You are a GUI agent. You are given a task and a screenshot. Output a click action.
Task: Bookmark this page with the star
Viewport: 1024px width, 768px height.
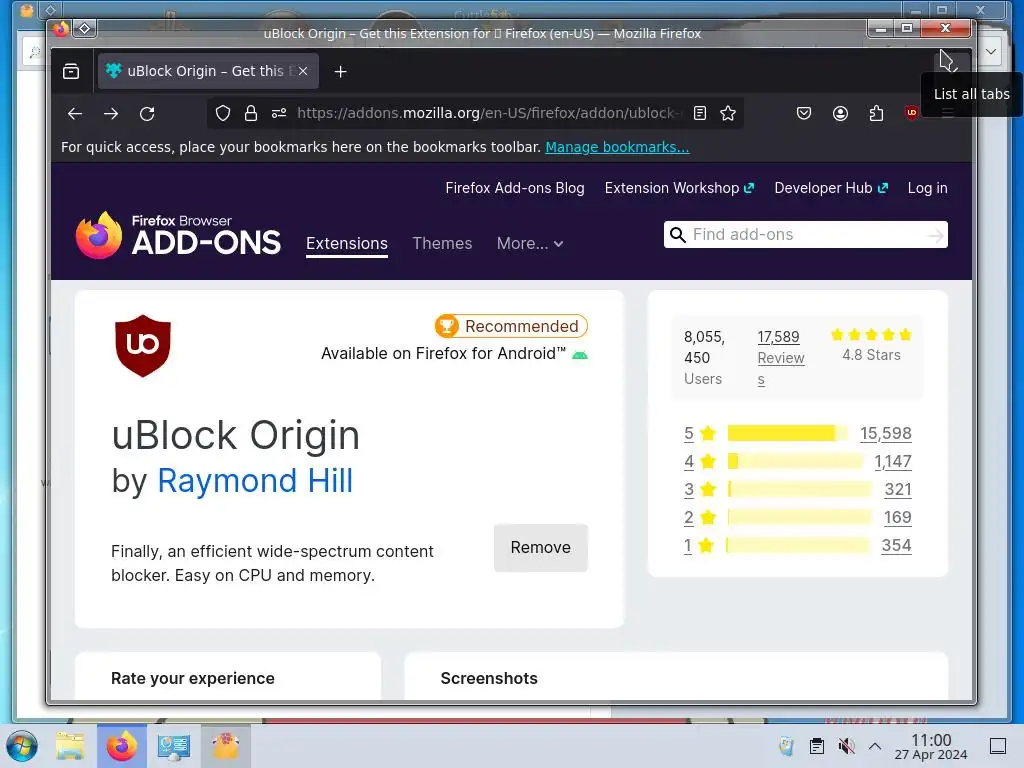point(728,114)
